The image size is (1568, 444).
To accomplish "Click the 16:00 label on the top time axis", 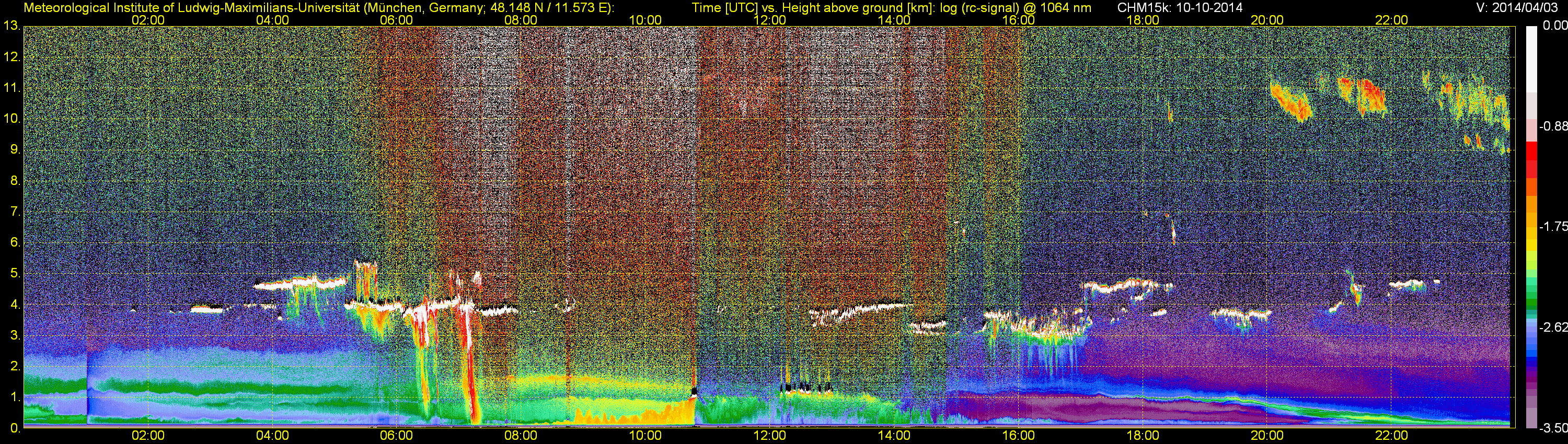I will pyautogui.click(x=1018, y=20).
